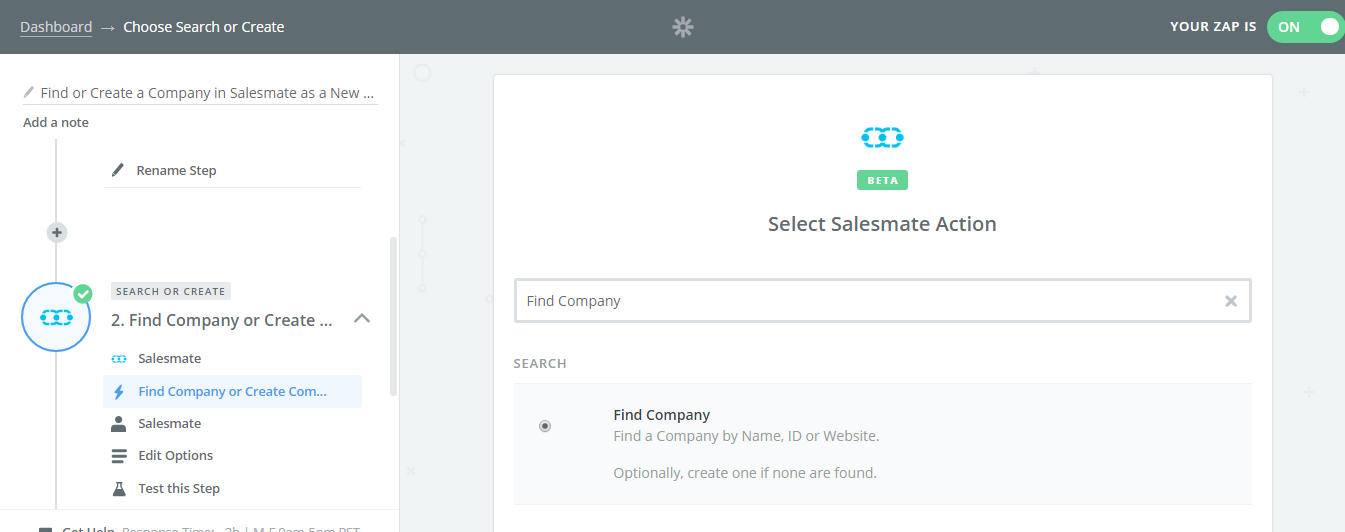Viewport: 1345px width, 532px height.
Task: Click Add a note
Action: click(x=56, y=122)
